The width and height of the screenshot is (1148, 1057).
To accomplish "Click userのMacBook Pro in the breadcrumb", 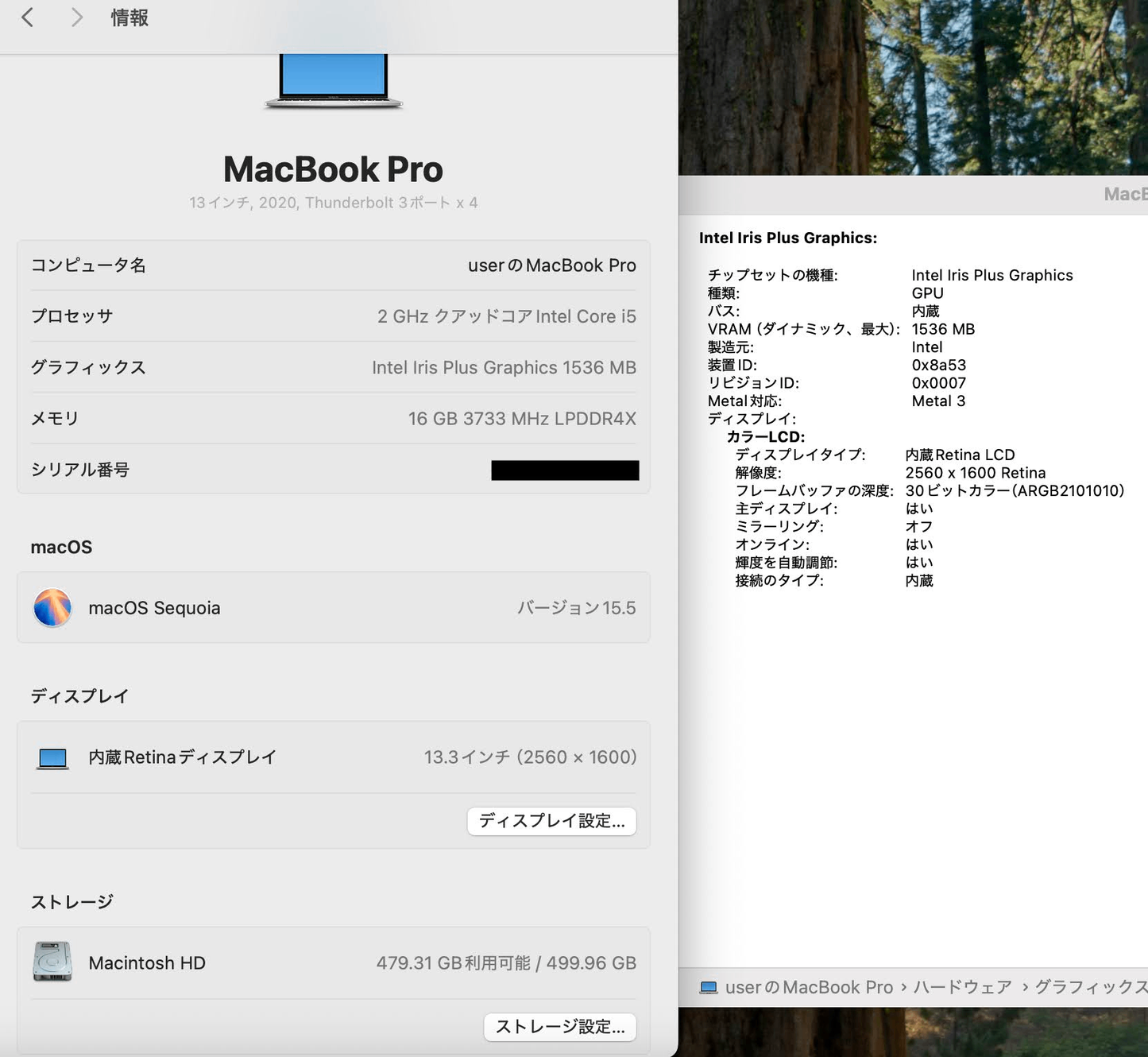I will [809, 986].
